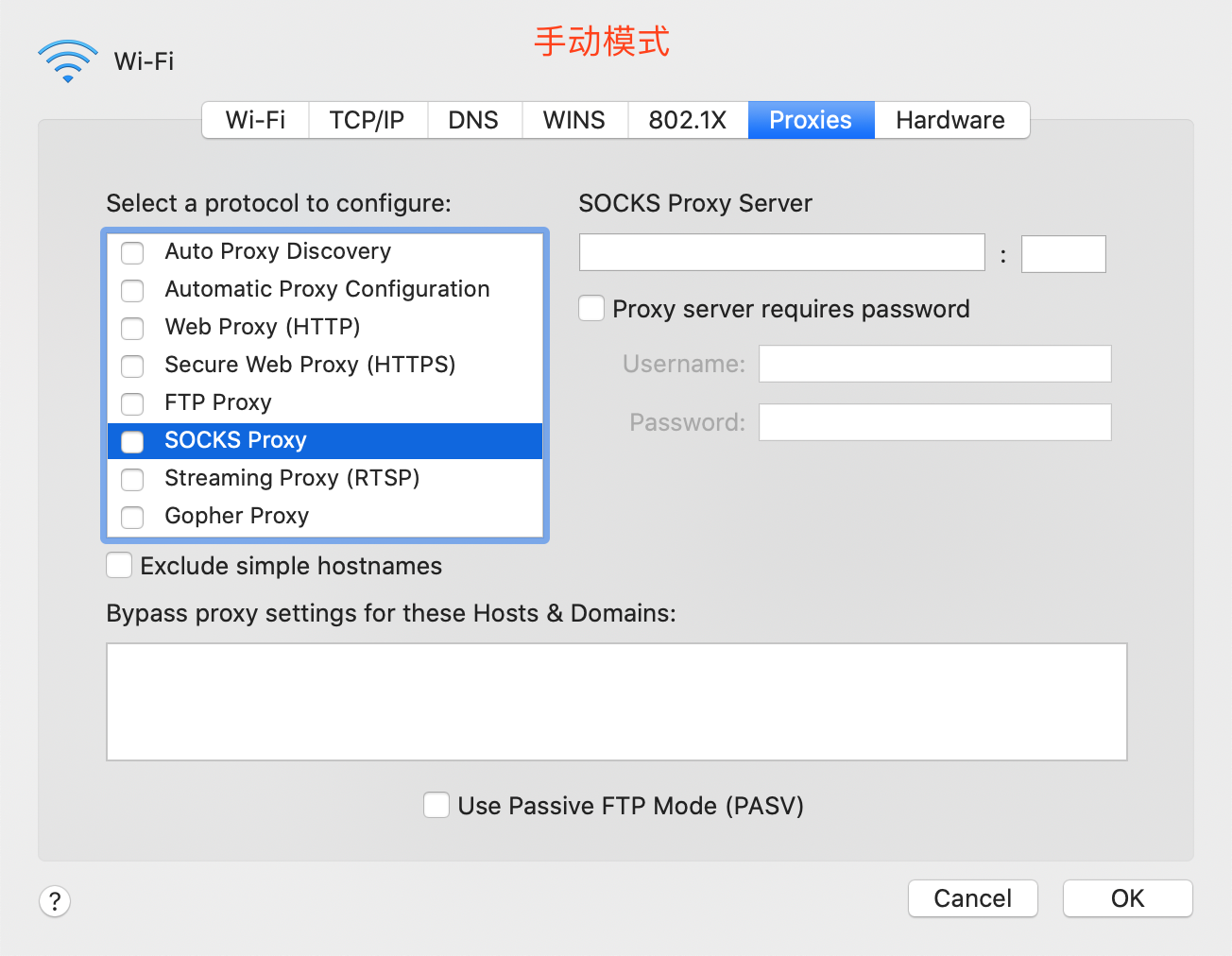The width and height of the screenshot is (1232, 956).
Task: Check the Gopher Proxy option
Action: 132,518
